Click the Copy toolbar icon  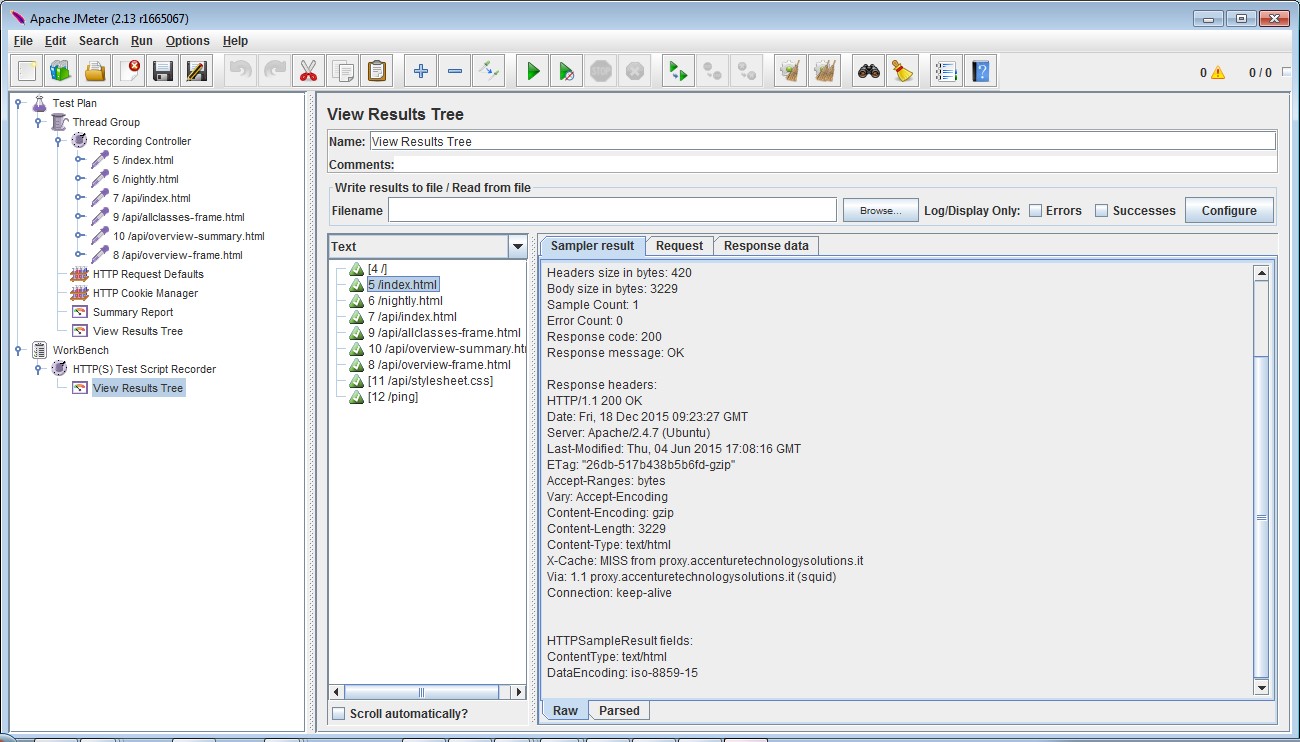(x=342, y=71)
